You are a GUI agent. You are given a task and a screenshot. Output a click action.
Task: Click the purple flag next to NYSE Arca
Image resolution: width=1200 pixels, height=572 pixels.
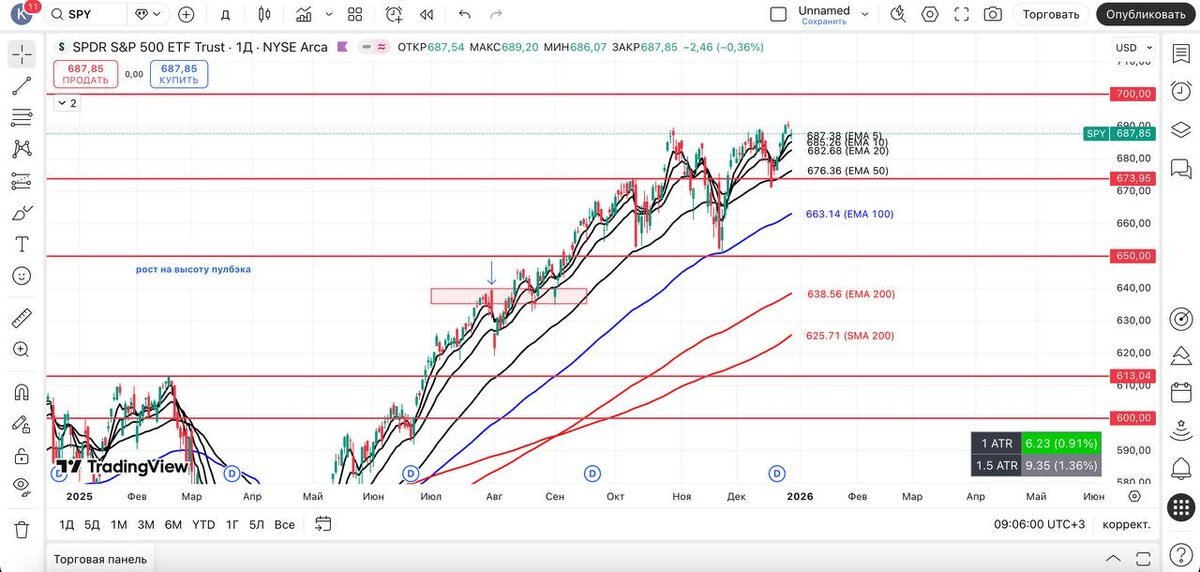(343, 47)
